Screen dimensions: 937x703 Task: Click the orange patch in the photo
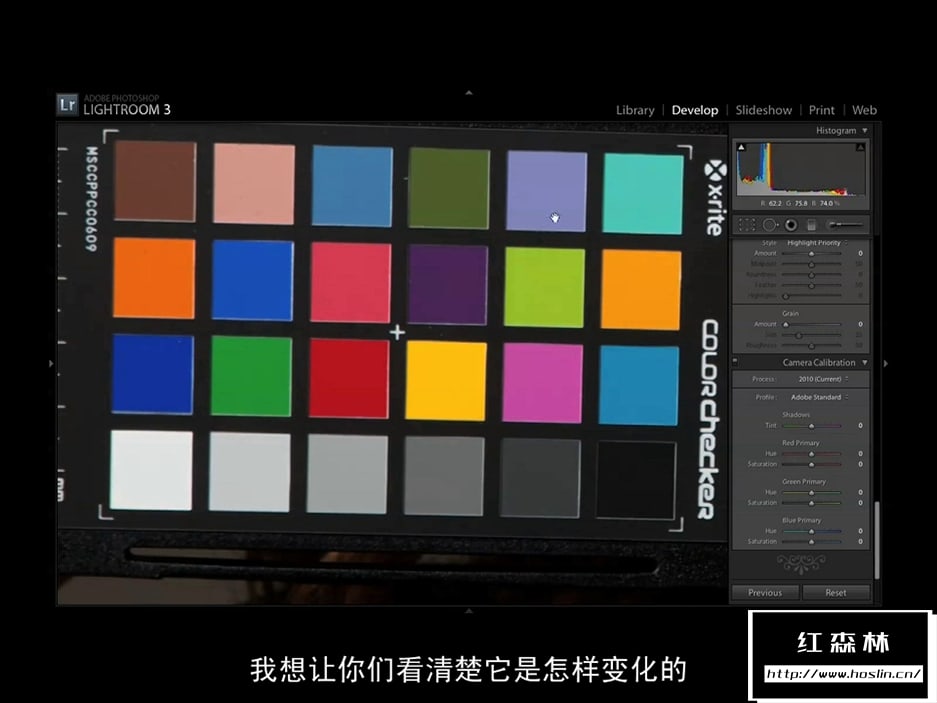[154, 278]
